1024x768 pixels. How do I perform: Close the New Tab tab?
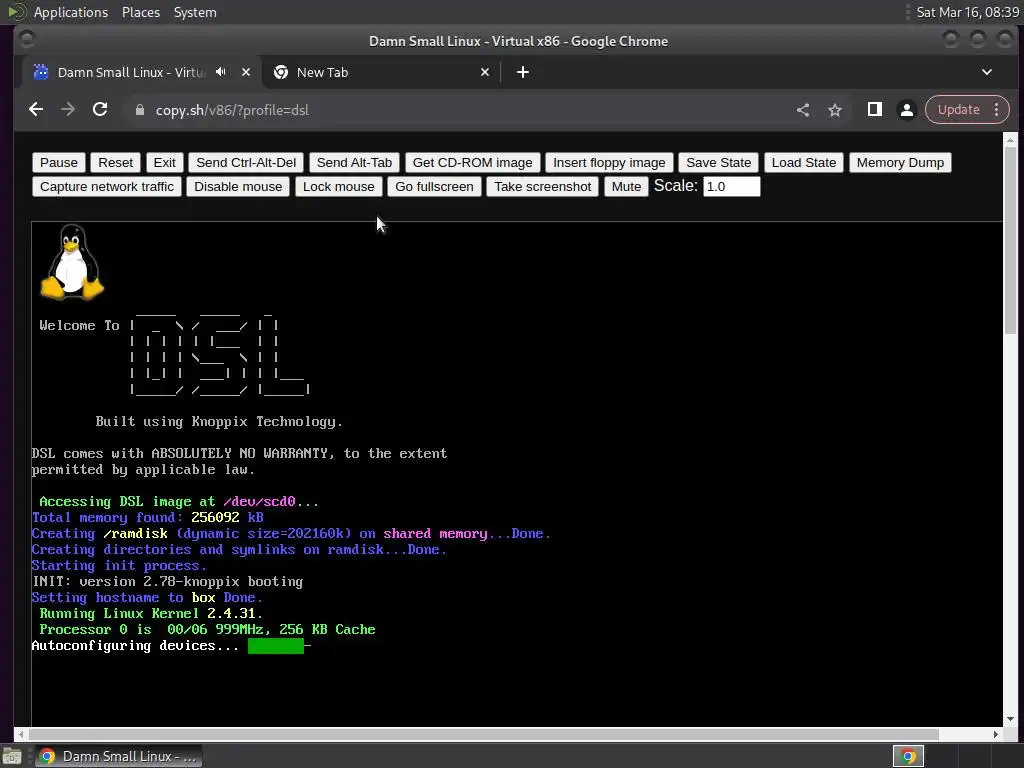tap(485, 72)
